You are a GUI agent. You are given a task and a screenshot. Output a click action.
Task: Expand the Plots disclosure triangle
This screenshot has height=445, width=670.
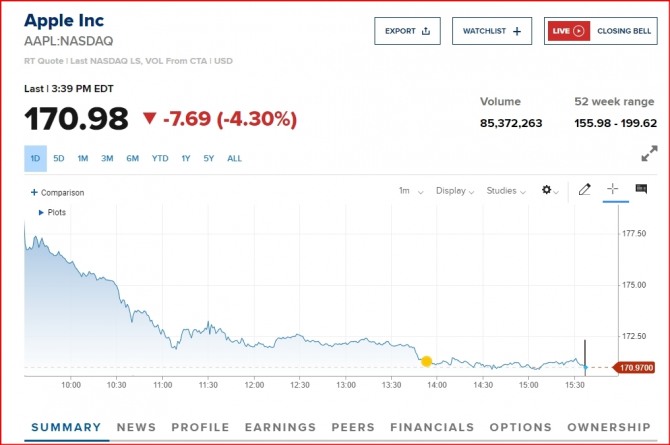(x=41, y=212)
